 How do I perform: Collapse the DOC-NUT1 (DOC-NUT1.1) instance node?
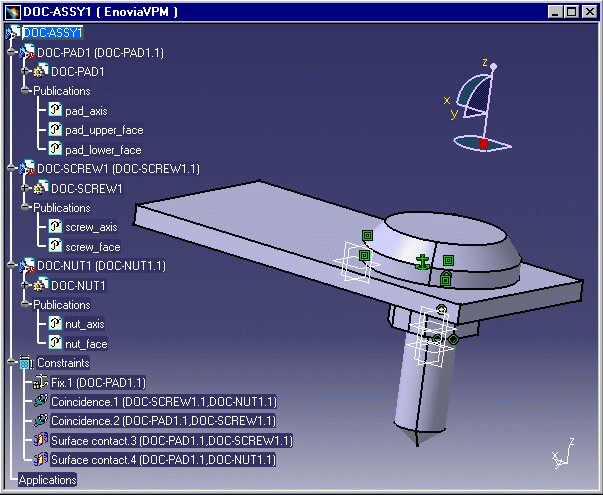tap(11, 266)
